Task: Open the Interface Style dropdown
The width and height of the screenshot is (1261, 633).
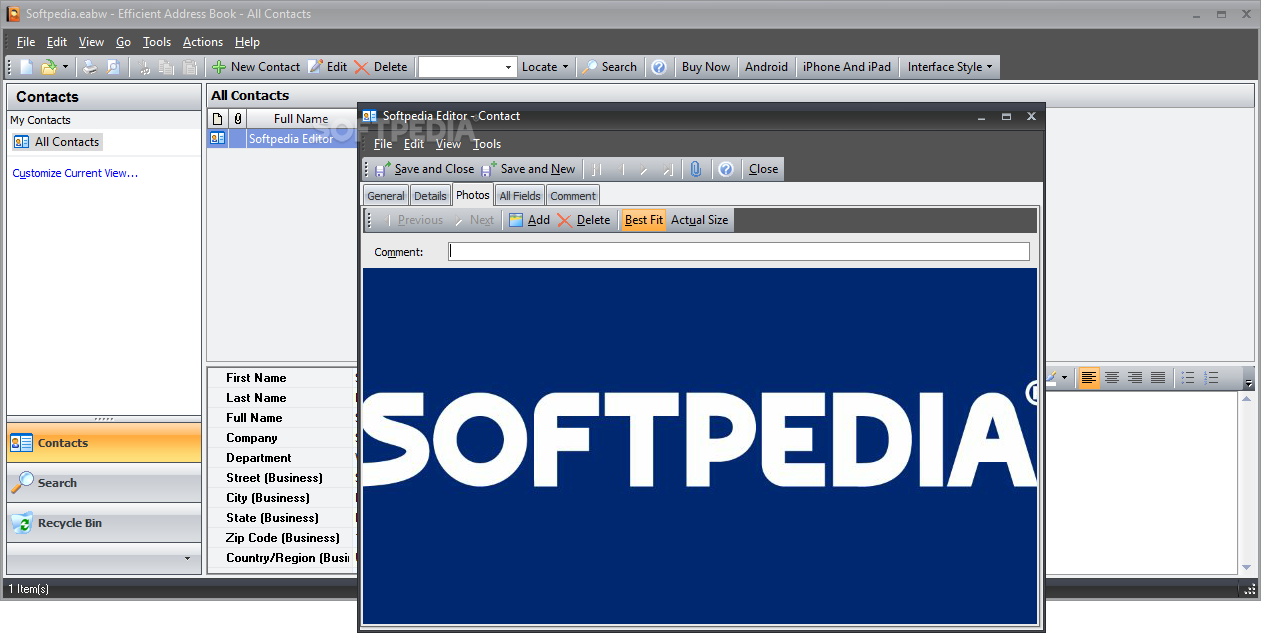Action: click(950, 67)
